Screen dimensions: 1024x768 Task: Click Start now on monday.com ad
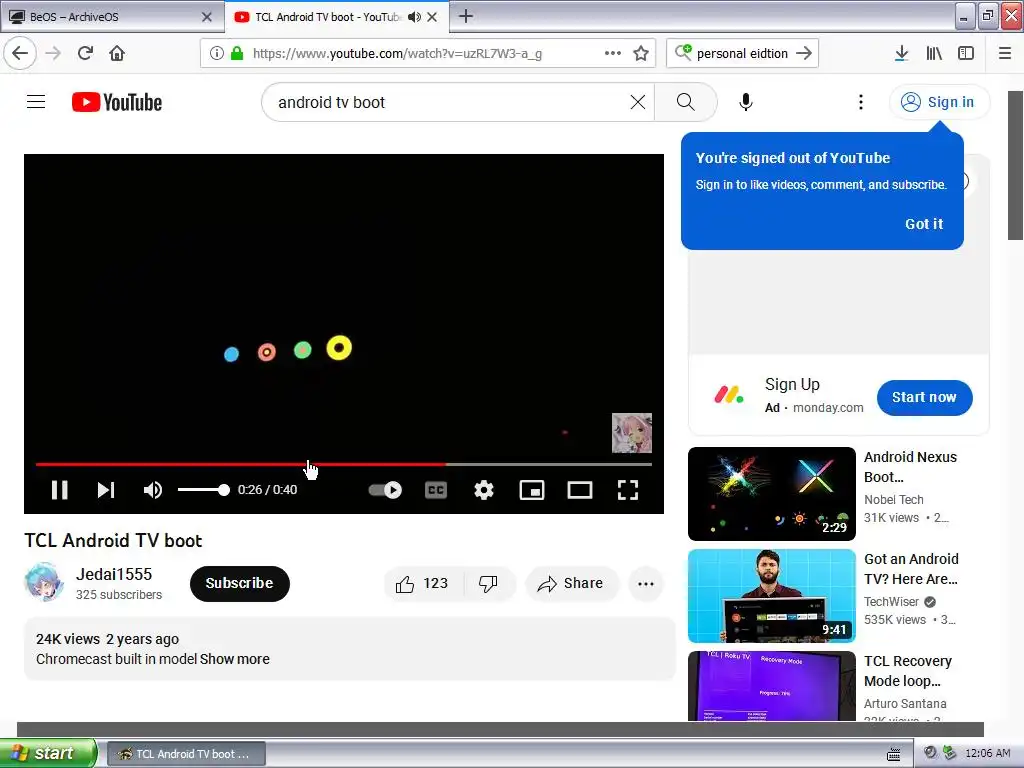[x=924, y=397]
